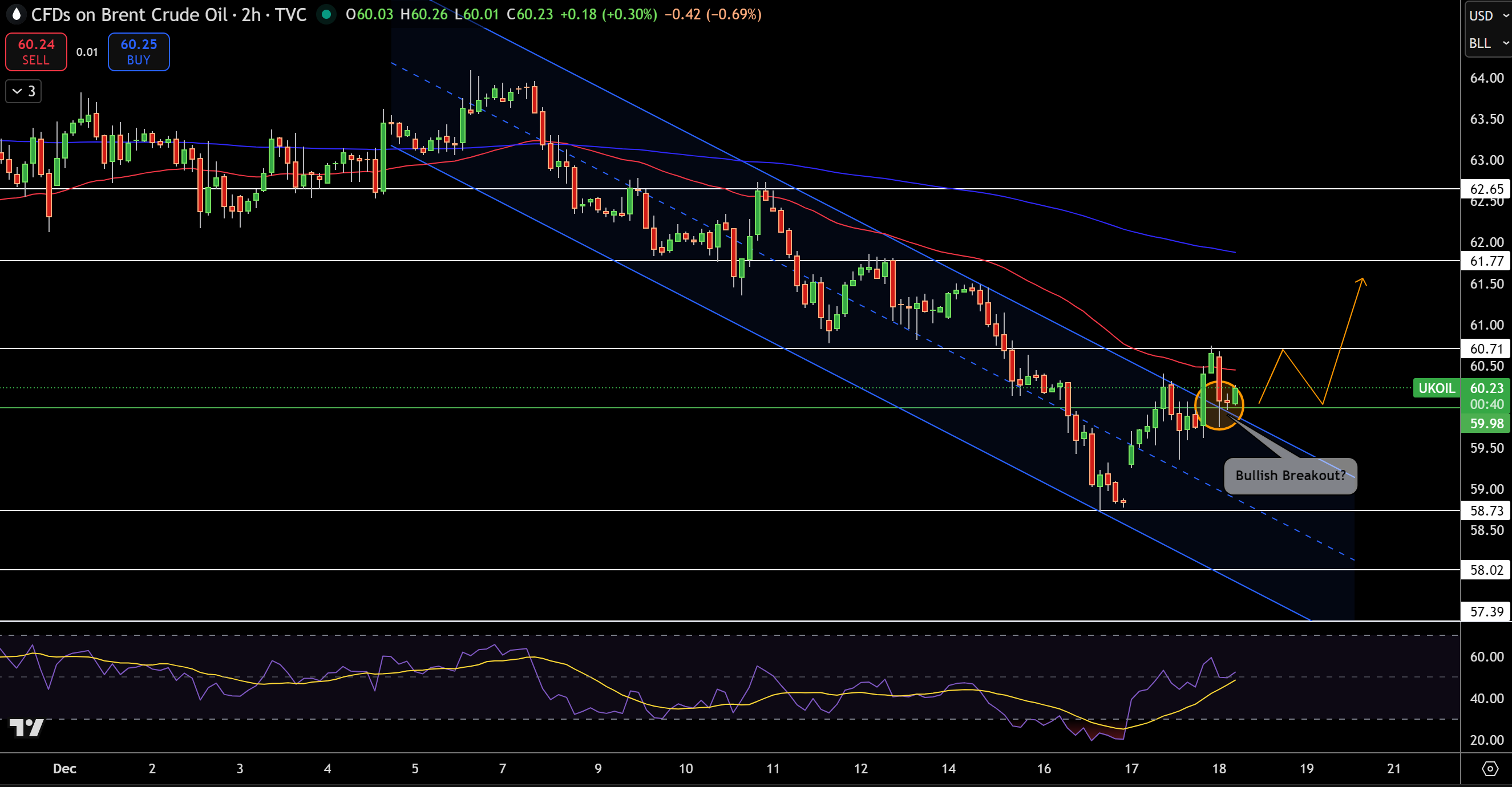Open chart settings gear icon

point(1489,769)
